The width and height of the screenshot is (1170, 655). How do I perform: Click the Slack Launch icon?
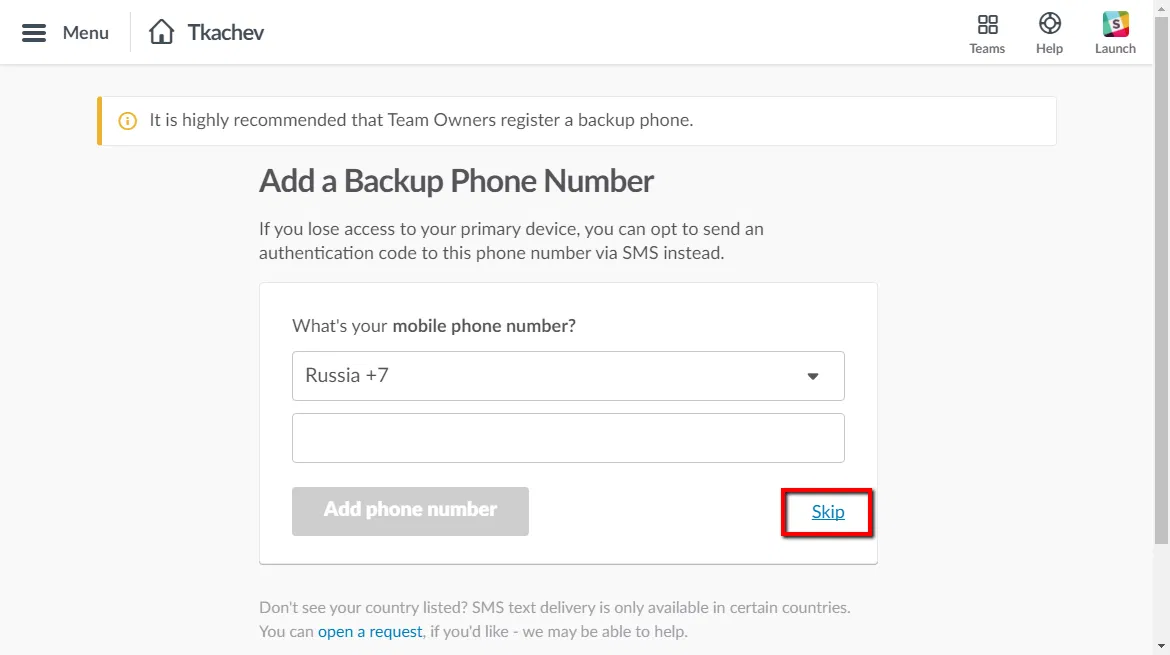[1115, 24]
